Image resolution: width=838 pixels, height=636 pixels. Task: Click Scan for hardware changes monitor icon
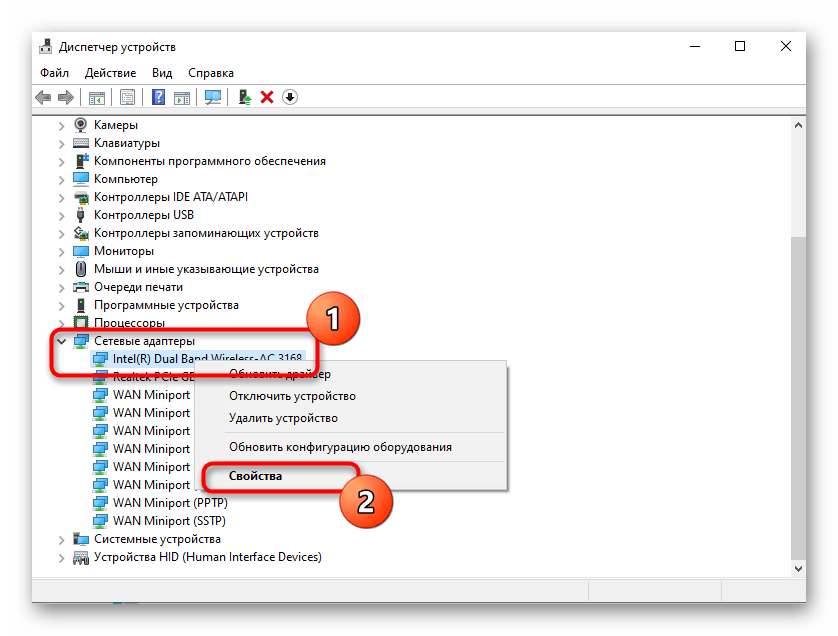[212, 97]
